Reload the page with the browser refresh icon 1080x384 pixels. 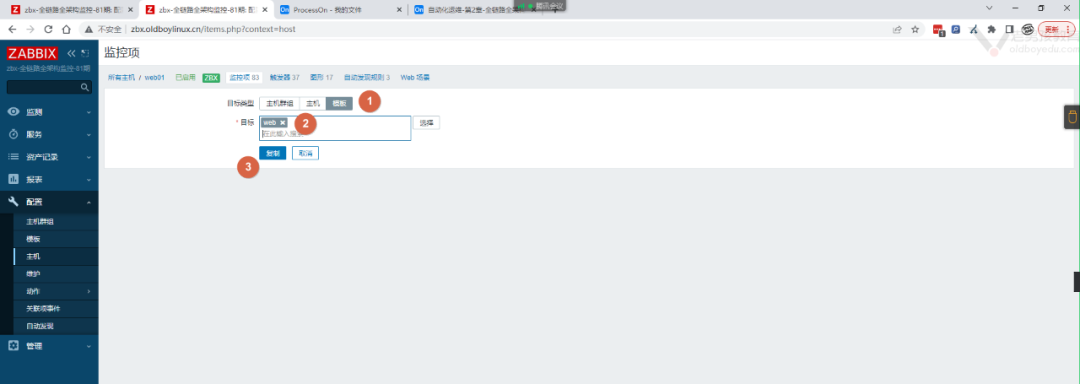click(48, 30)
